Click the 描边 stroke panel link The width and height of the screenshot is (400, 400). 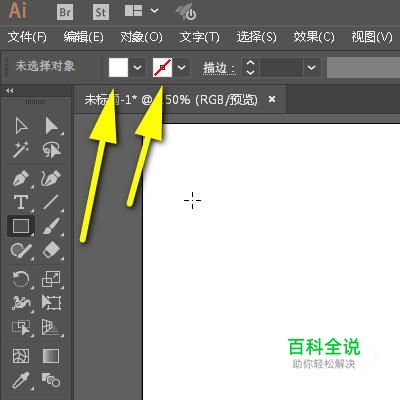(219, 68)
